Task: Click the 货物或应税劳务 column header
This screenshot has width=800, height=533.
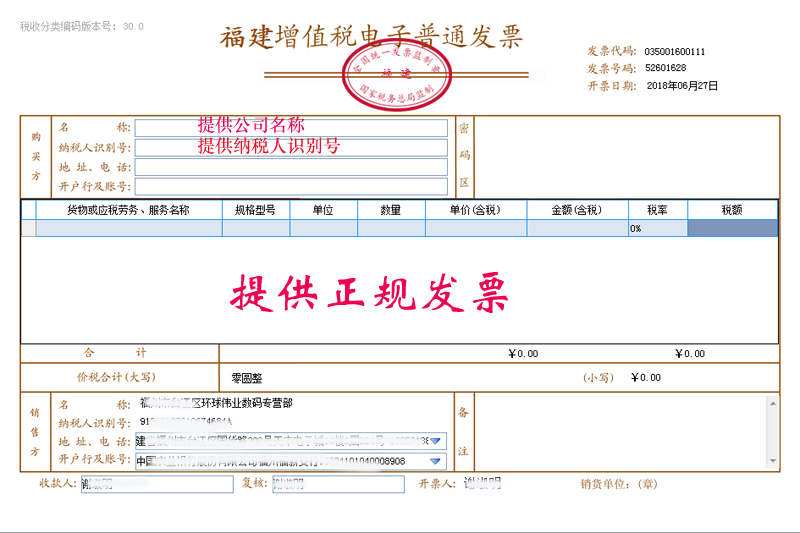Action: [129, 210]
